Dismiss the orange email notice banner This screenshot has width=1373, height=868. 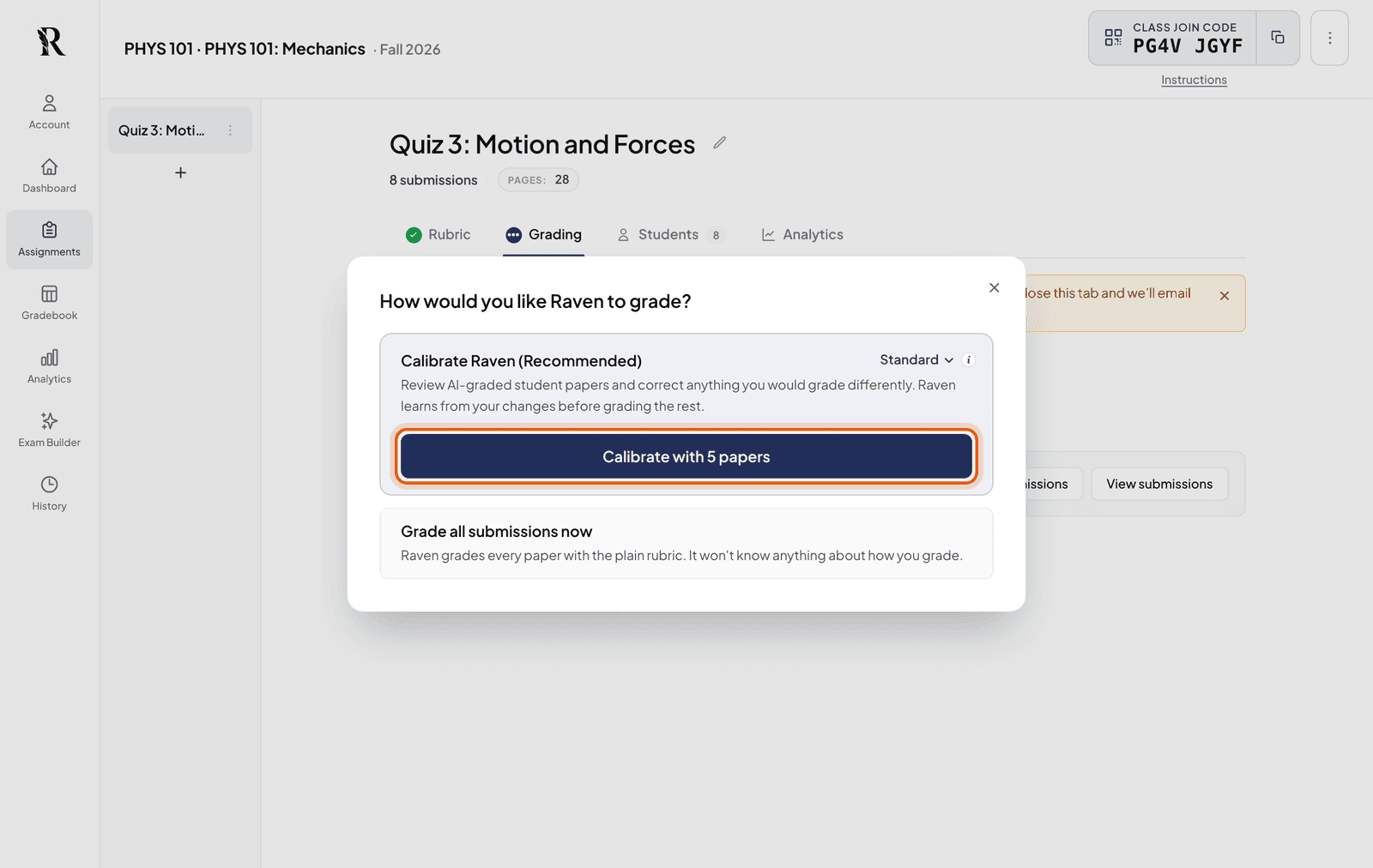(x=1225, y=295)
